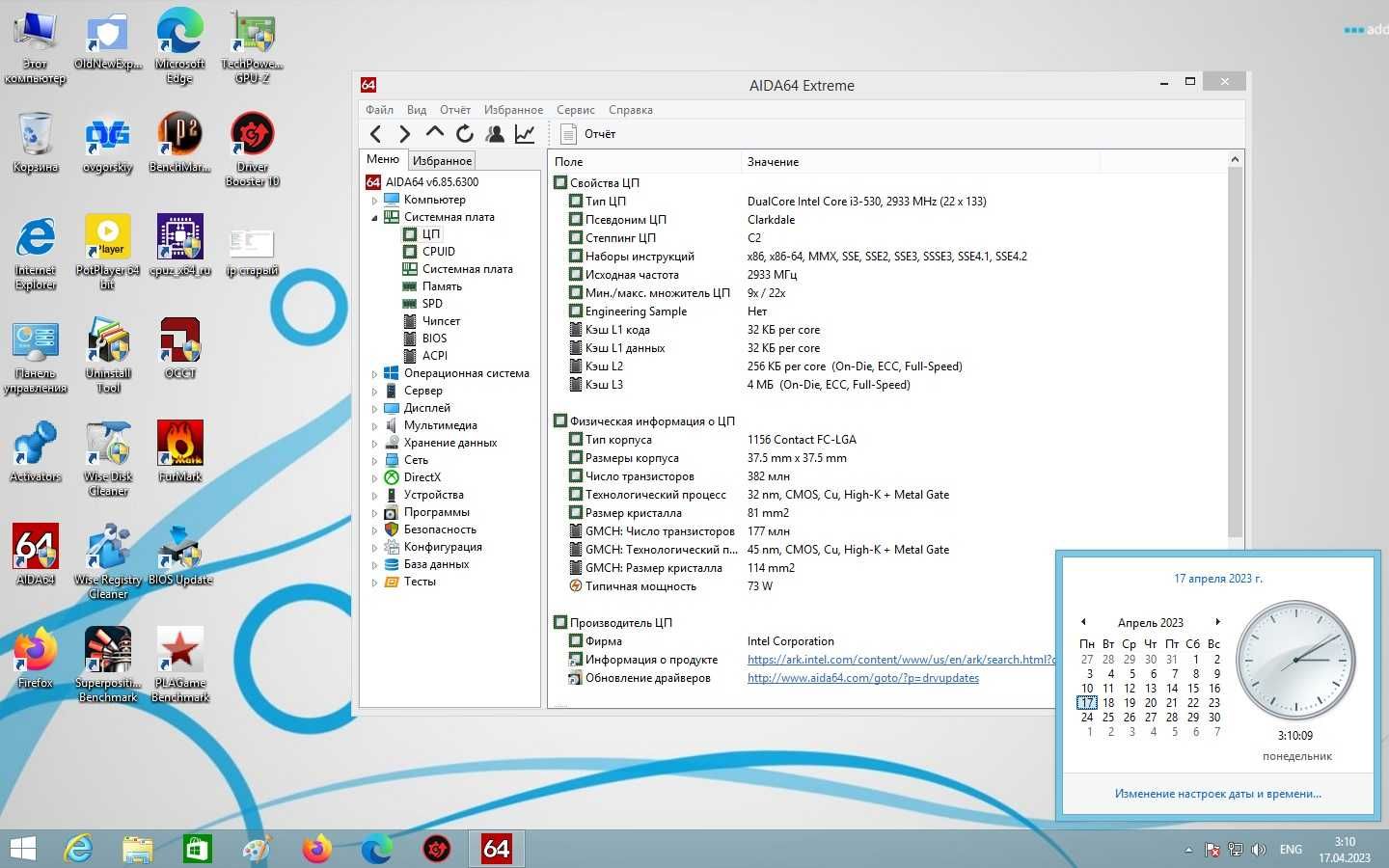Click the Back arrow in AIDA64 toolbar
The height and width of the screenshot is (868, 1389).
[x=376, y=134]
